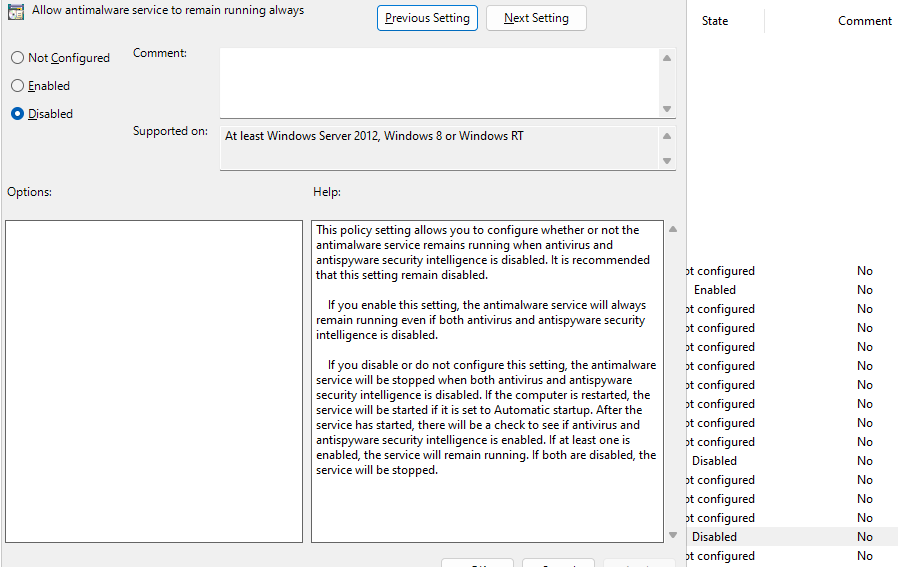Select the highlighted Disabled policy row

tap(715, 537)
